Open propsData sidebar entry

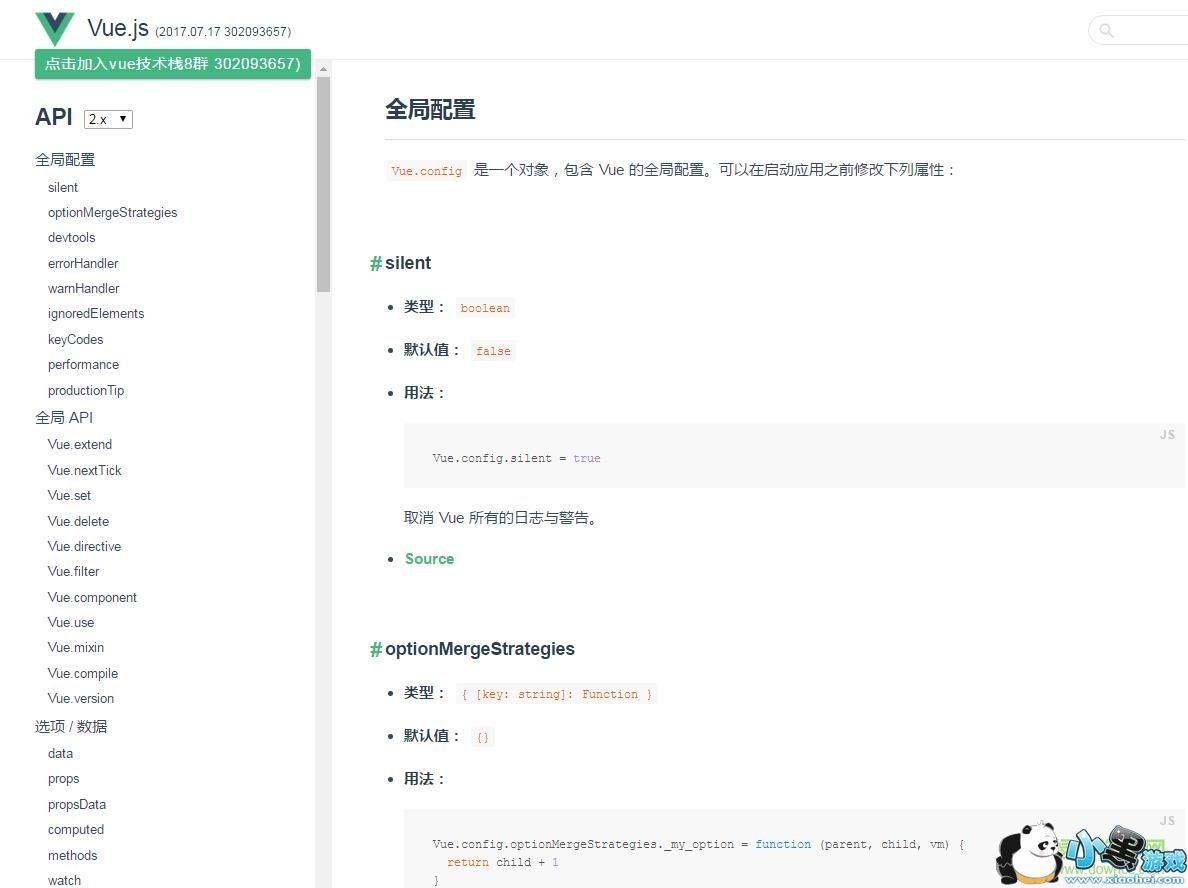tap(77, 804)
